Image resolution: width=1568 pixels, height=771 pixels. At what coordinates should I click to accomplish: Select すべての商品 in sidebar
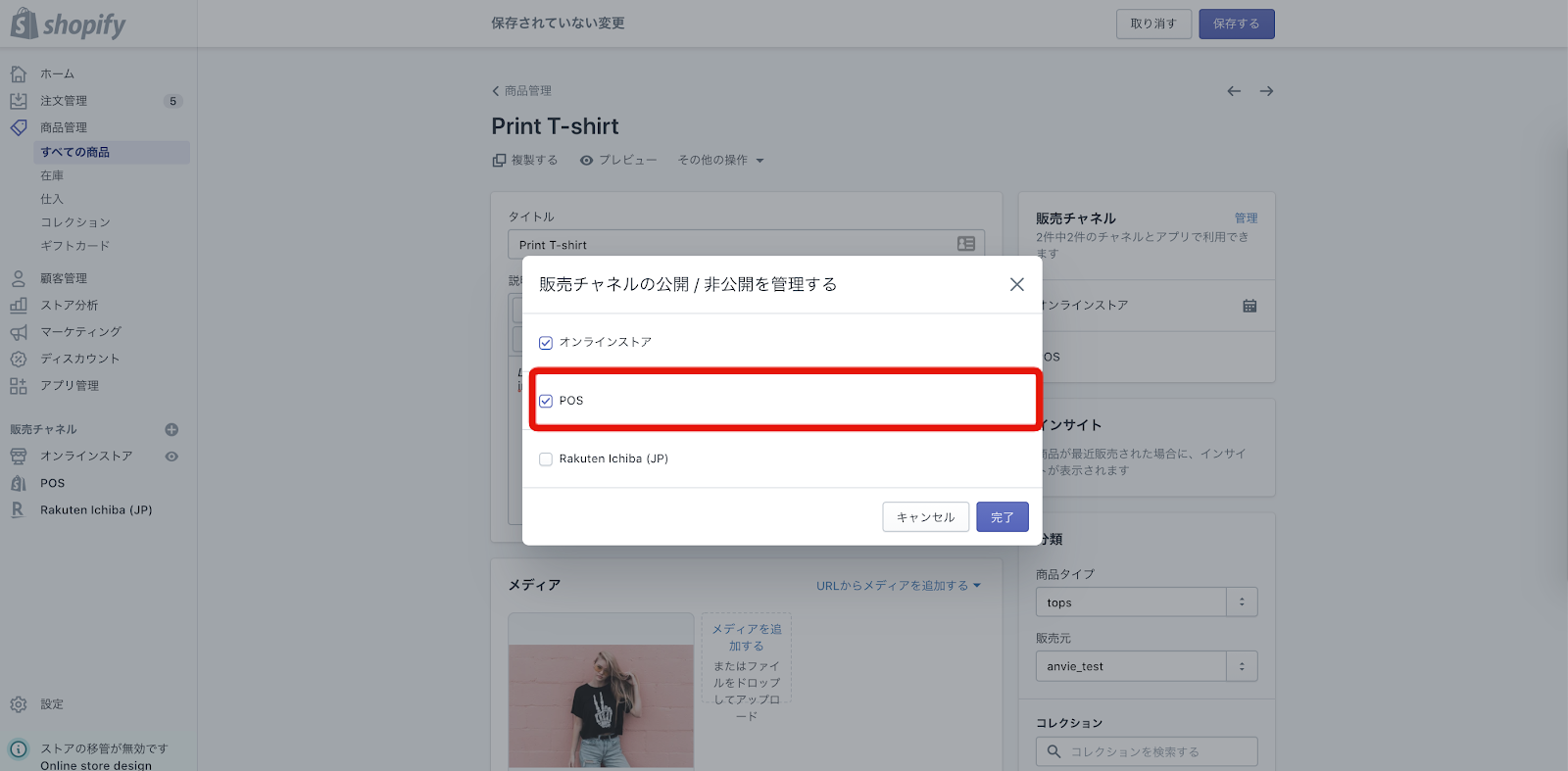pyautogui.click(x=112, y=152)
